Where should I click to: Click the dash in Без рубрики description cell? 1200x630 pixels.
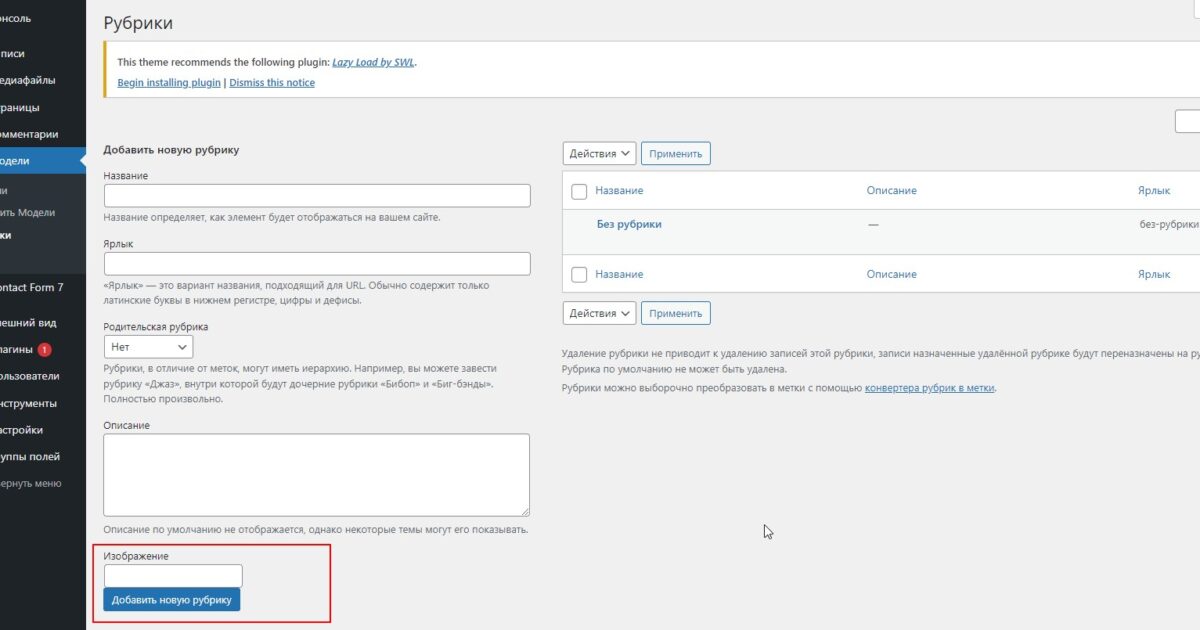pyautogui.click(x=873, y=225)
